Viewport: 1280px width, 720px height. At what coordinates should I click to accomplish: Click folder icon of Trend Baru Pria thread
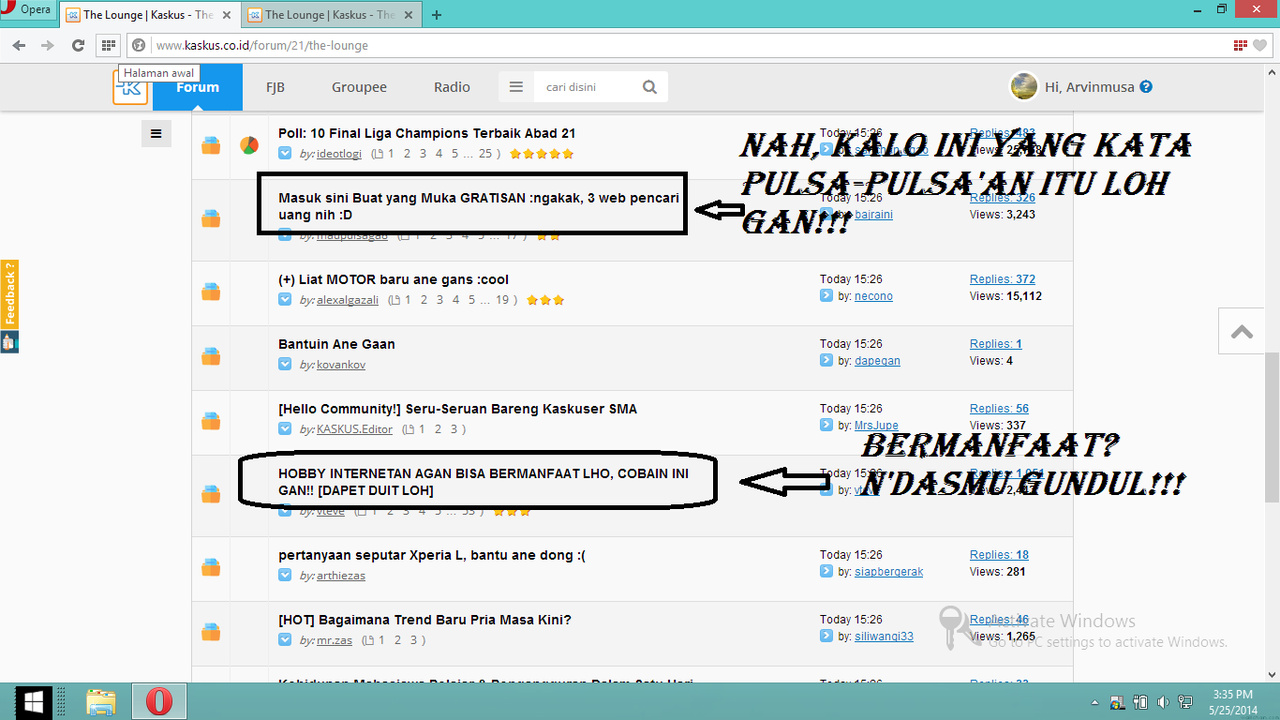pyautogui.click(x=211, y=632)
